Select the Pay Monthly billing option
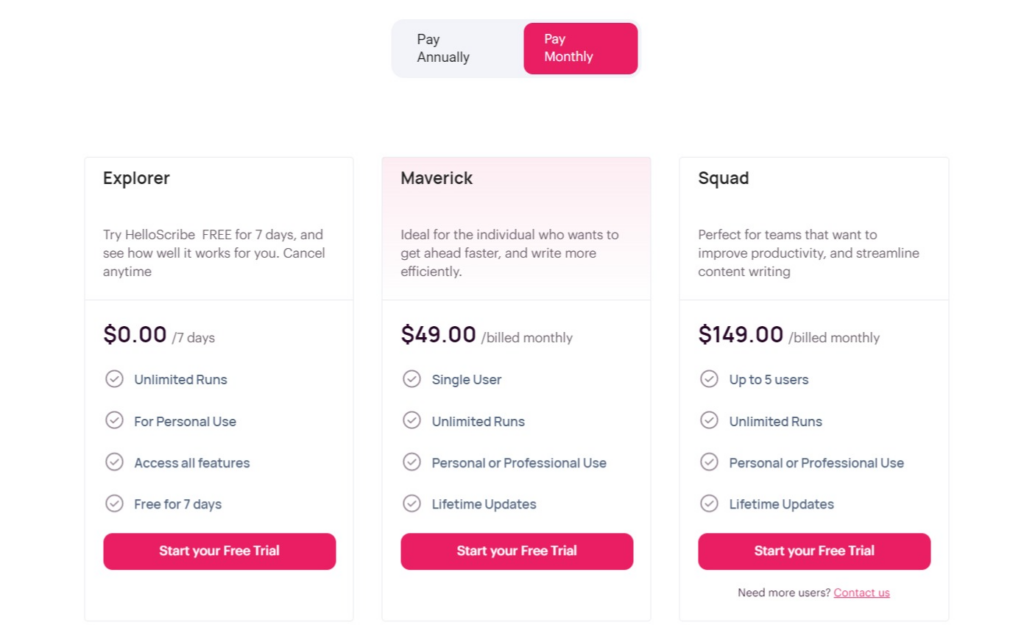This screenshot has width=1024, height=625. (580, 48)
